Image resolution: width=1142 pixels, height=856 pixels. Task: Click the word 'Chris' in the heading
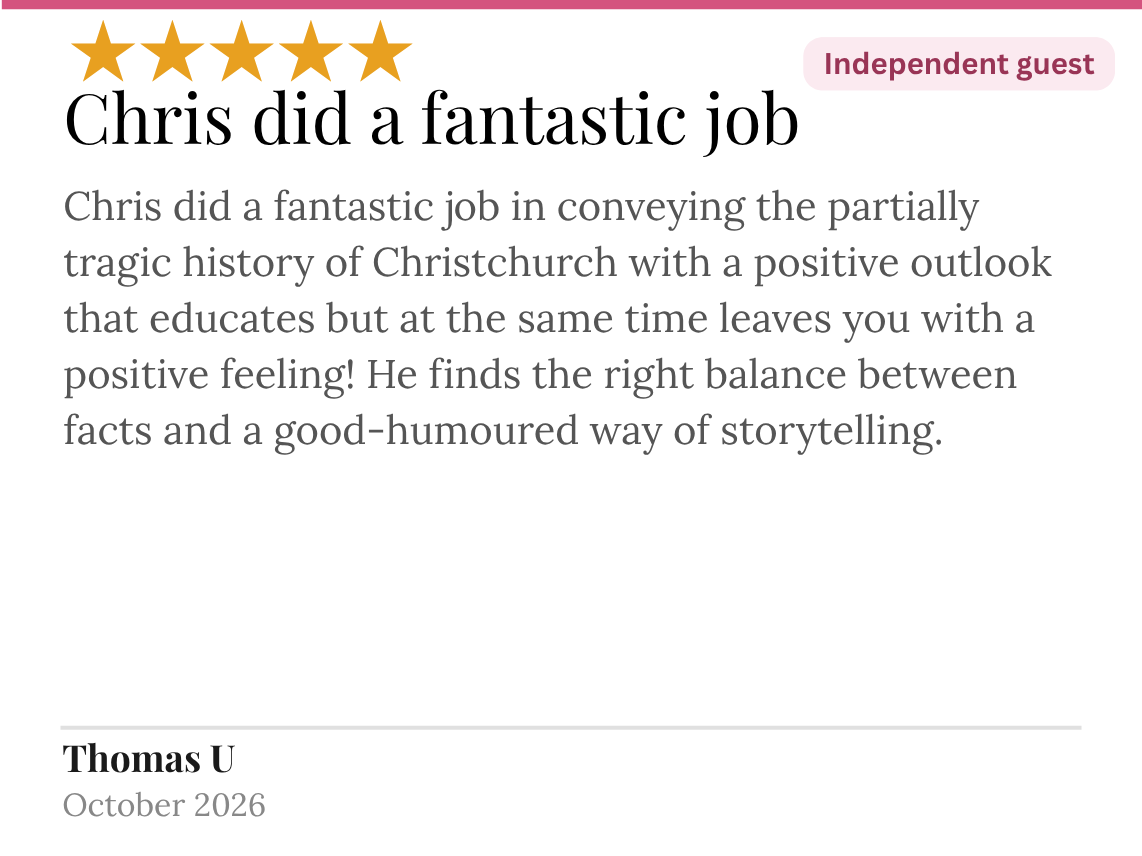coord(149,118)
